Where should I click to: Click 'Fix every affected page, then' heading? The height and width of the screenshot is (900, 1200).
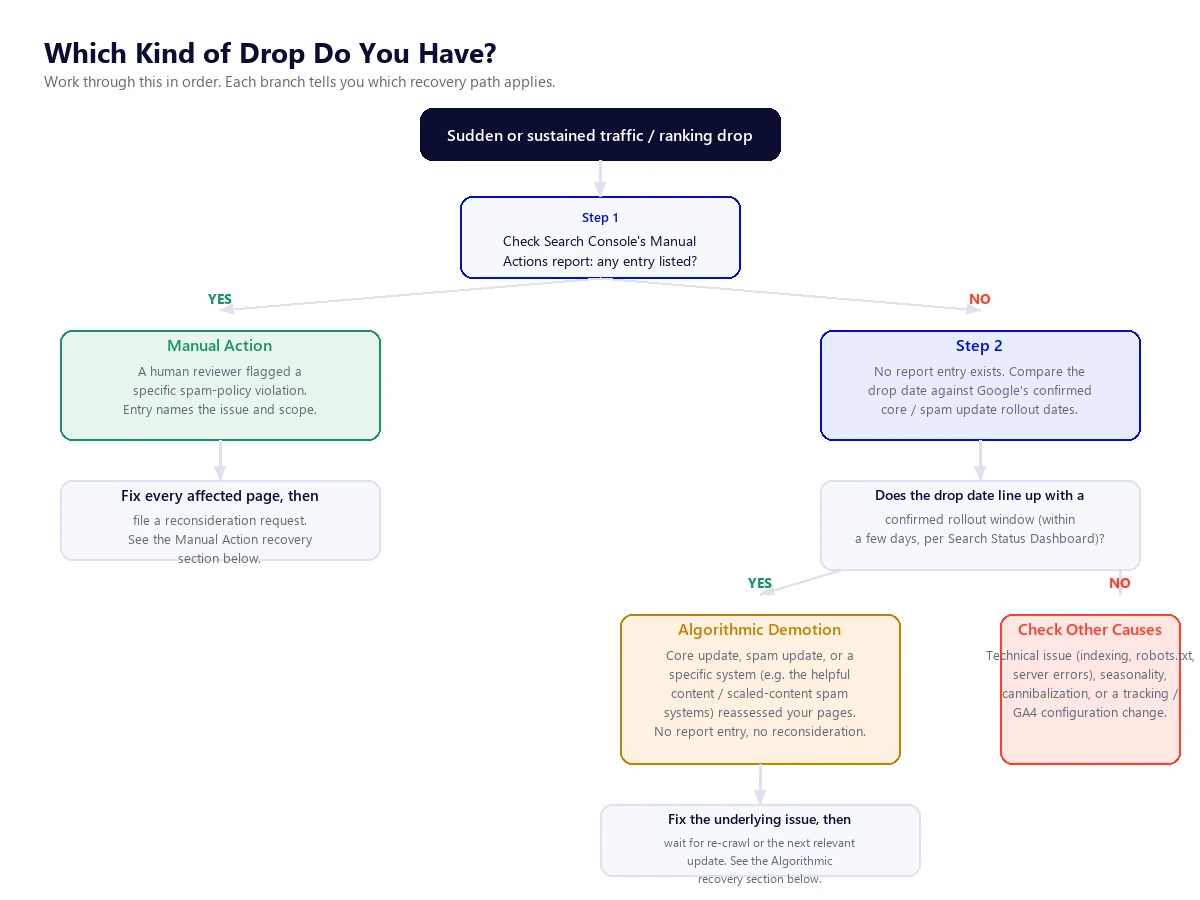(x=220, y=496)
